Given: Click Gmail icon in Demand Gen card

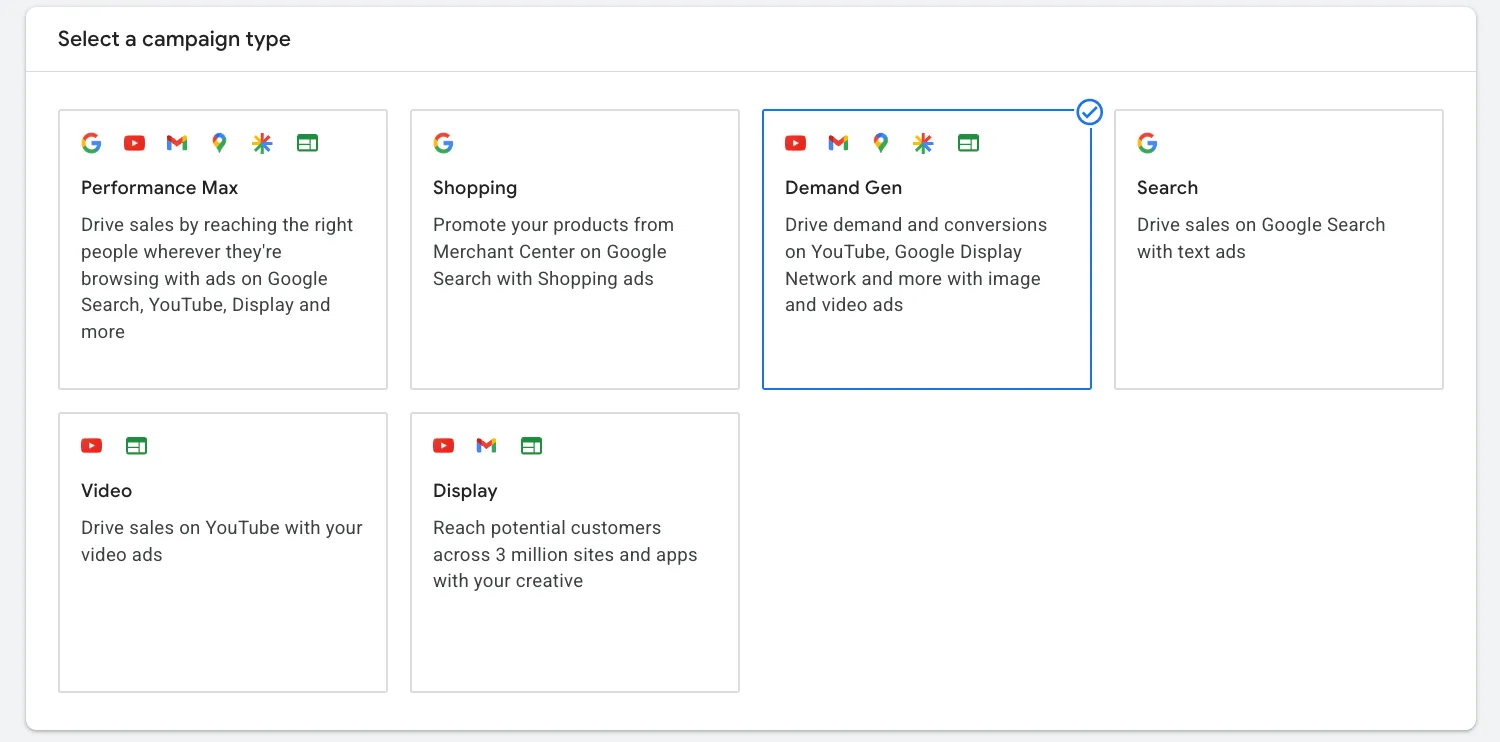Looking at the screenshot, I should click(x=838, y=143).
